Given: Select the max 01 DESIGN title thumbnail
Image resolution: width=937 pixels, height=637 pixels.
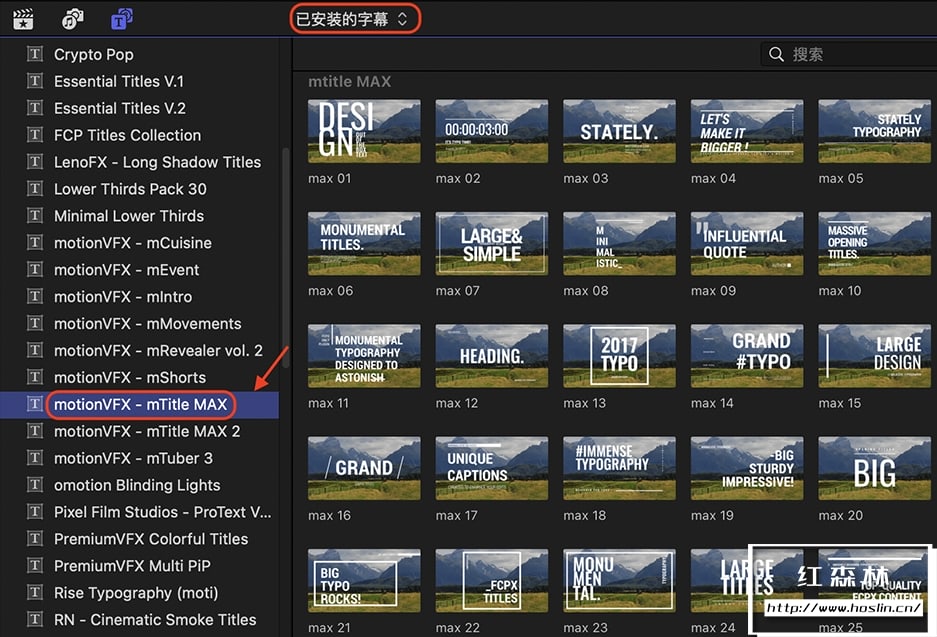Looking at the screenshot, I should pos(364,131).
